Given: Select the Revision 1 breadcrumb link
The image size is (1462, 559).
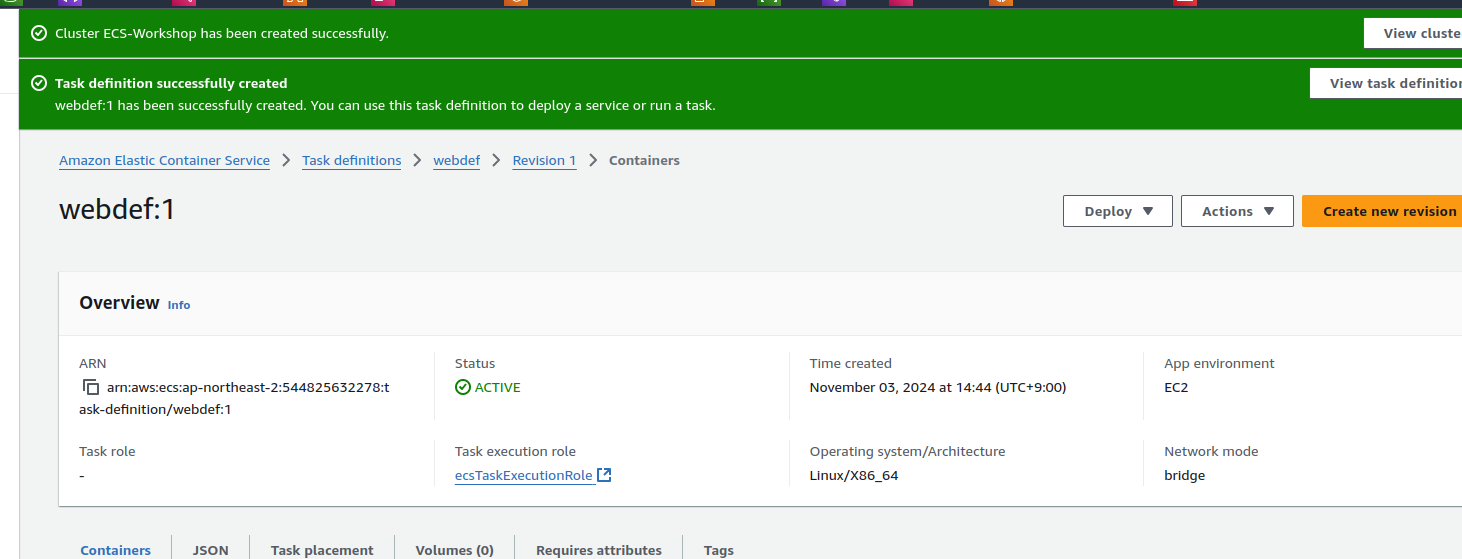Looking at the screenshot, I should point(544,160).
